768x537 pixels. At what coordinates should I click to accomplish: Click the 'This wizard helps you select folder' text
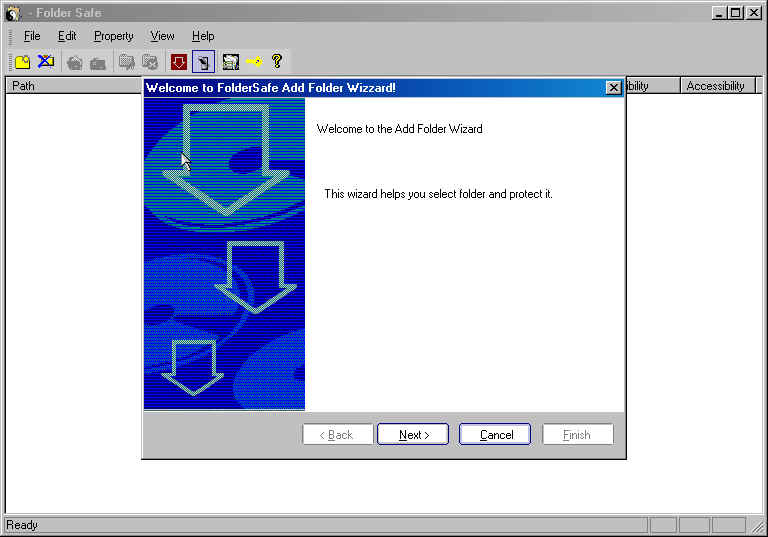(x=438, y=194)
